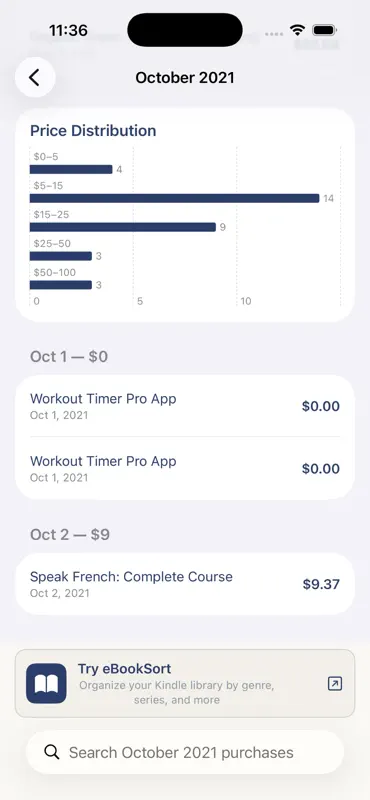Select the $50–100 price range bar
The image size is (370, 800).
point(61,285)
